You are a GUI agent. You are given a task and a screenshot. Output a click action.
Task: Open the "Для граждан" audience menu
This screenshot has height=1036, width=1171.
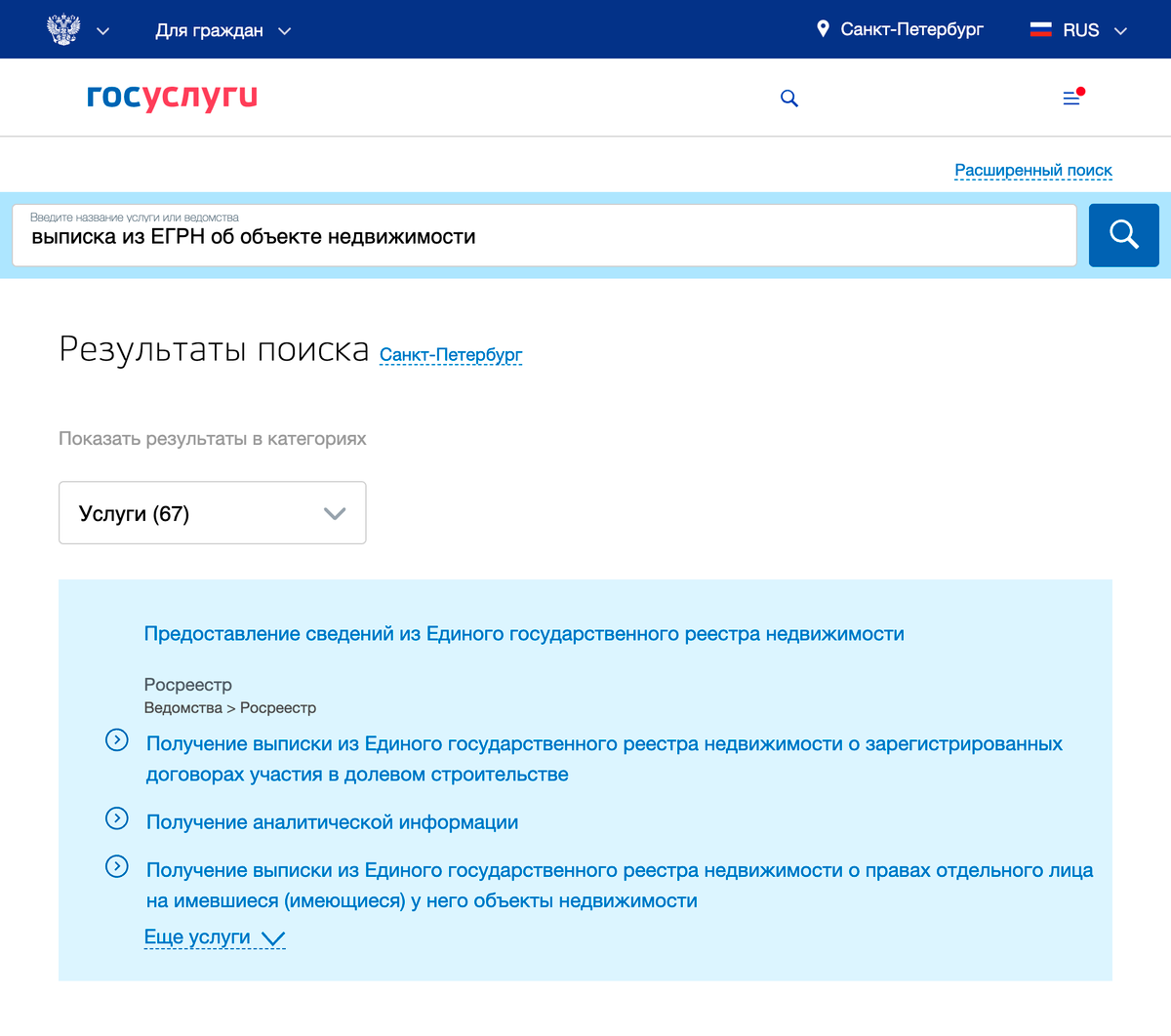point(223,30)
